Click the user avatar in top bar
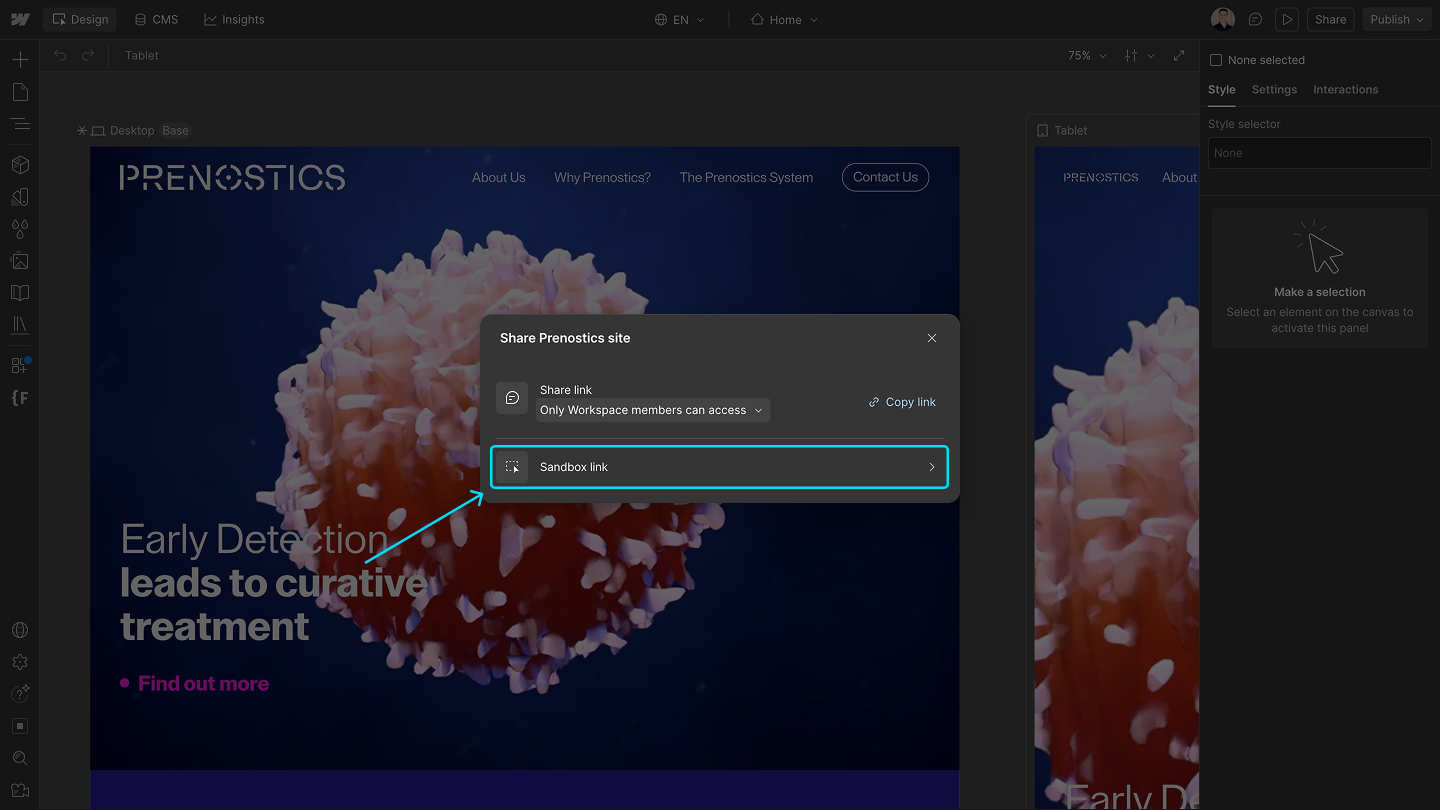 click(1223, 19)
